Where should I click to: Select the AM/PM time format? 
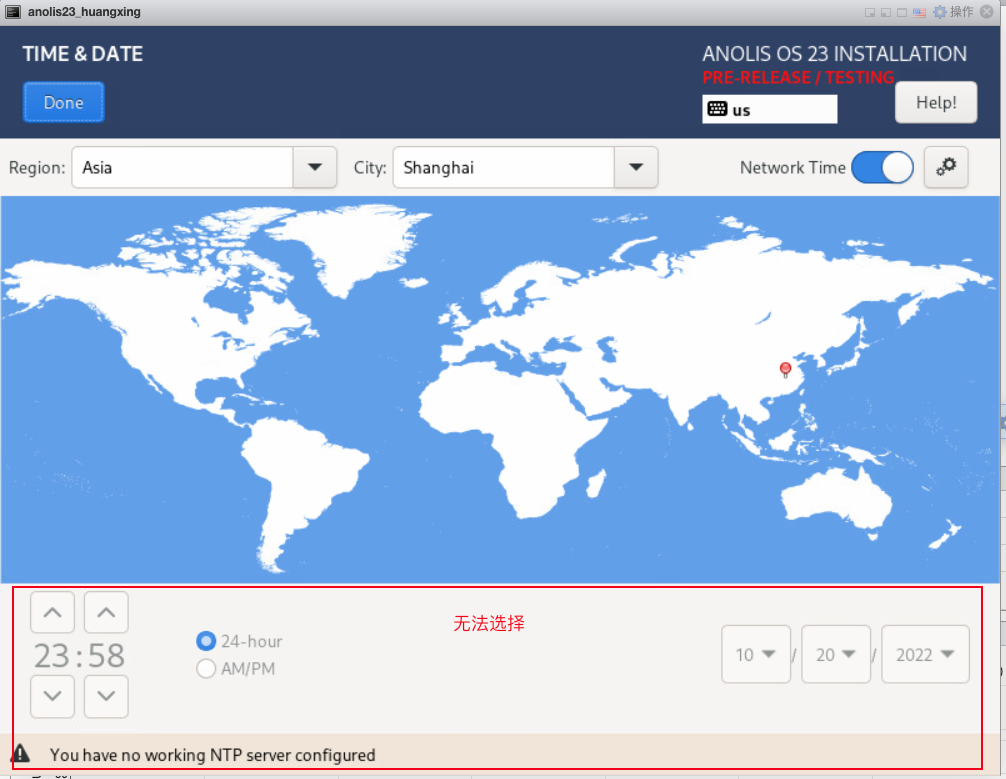point(207,668)
